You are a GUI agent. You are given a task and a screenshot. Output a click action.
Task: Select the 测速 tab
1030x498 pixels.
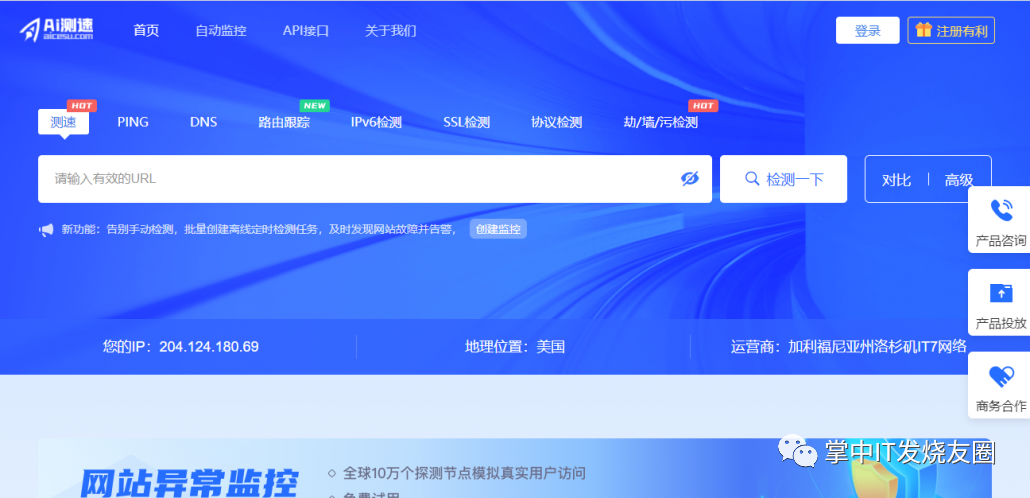click(63, 122)
